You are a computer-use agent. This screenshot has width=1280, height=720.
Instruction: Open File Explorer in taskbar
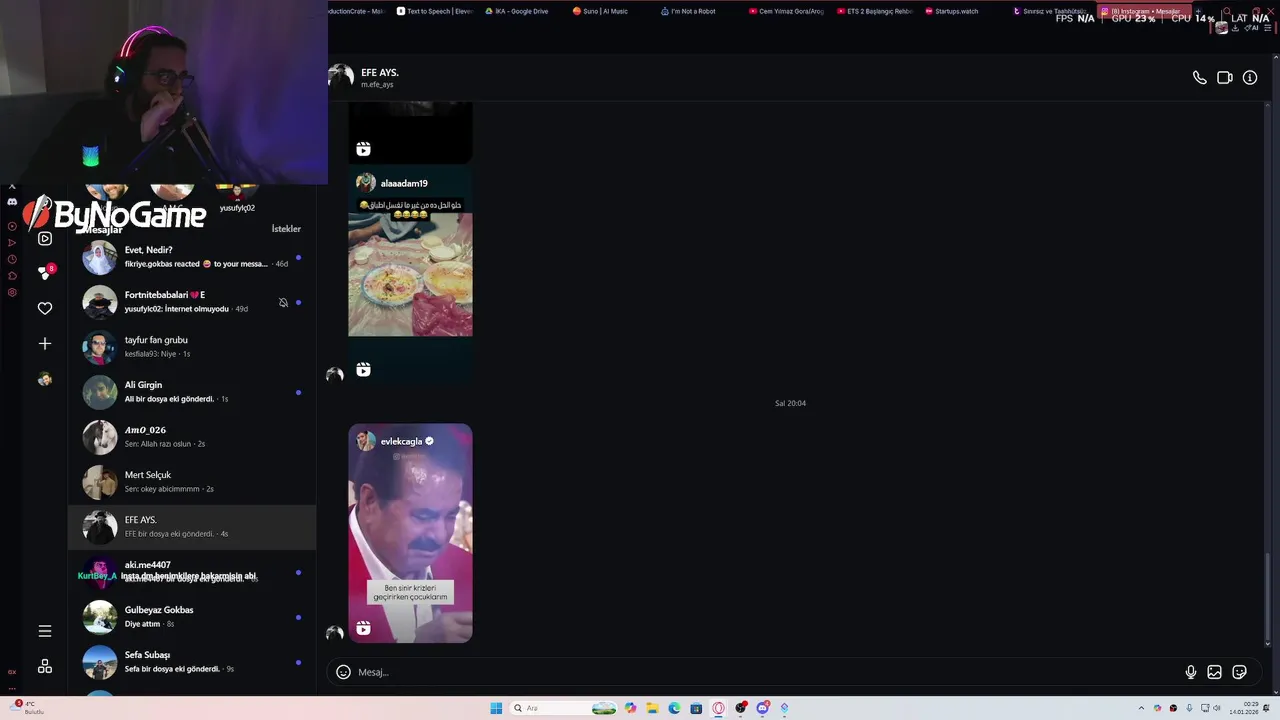652,708
